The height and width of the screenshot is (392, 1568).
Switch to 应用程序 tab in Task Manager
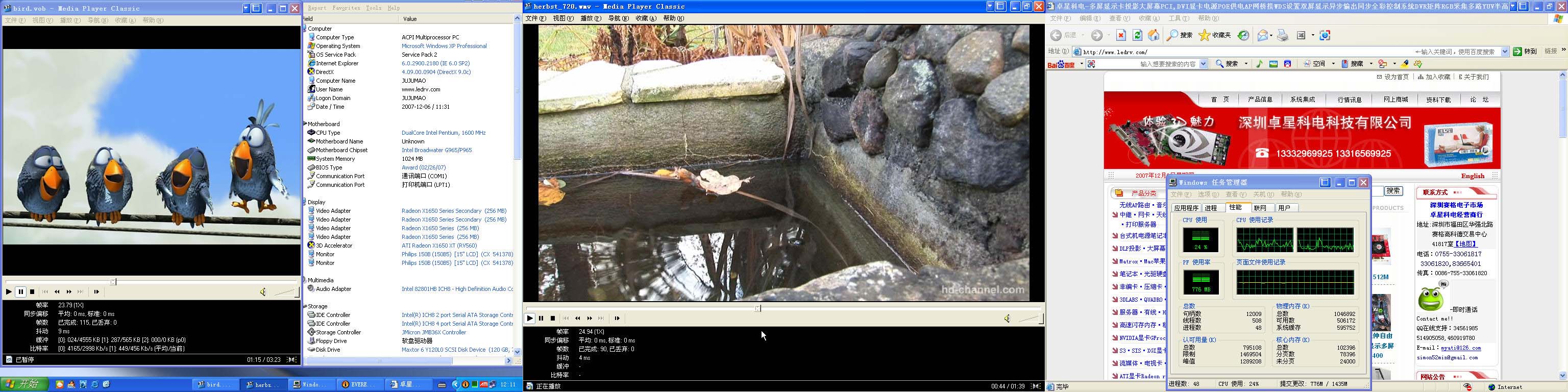(1186, 208)
